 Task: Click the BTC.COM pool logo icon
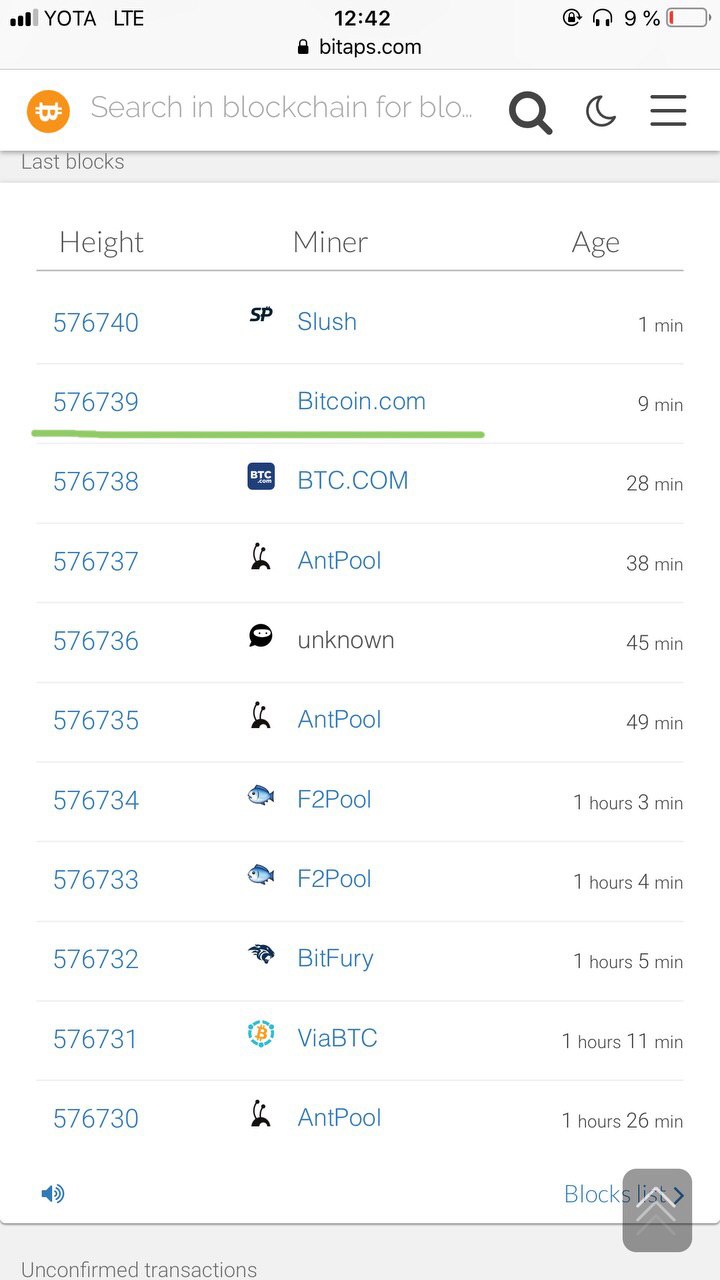pos(261,476)
